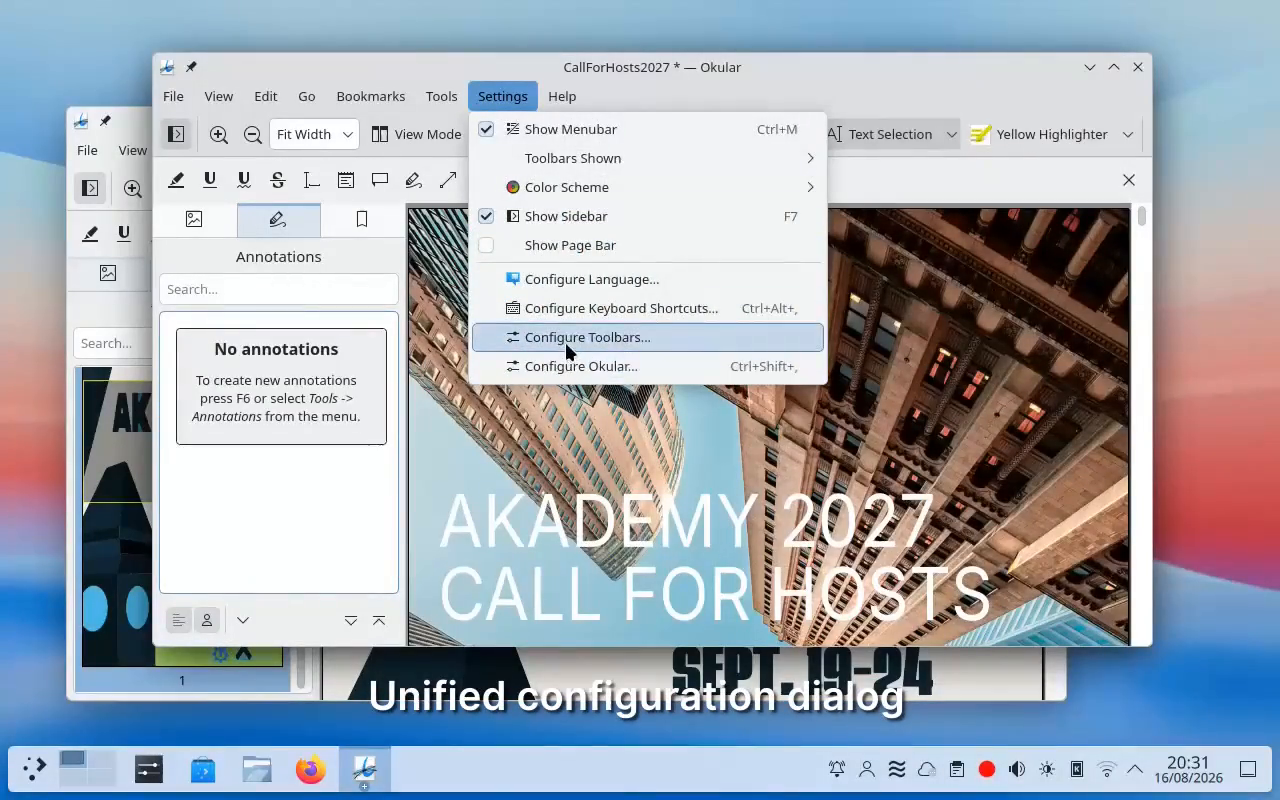Uncheck the Show Sidebar checkbox
Screen dimensions: 1280x800
click(486, 216)
